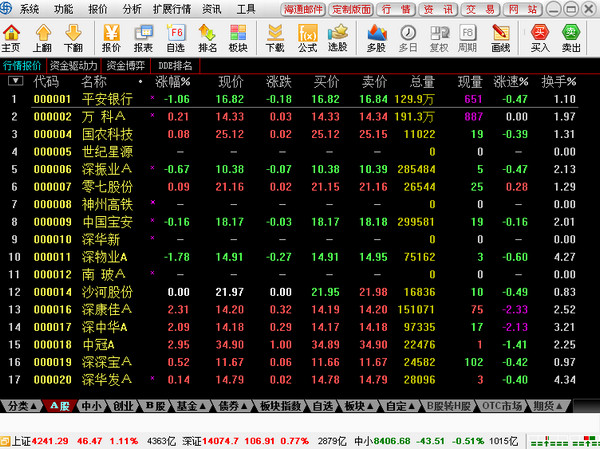
Task: Open the 多股 multi-stock view icon
Action: 377,38
